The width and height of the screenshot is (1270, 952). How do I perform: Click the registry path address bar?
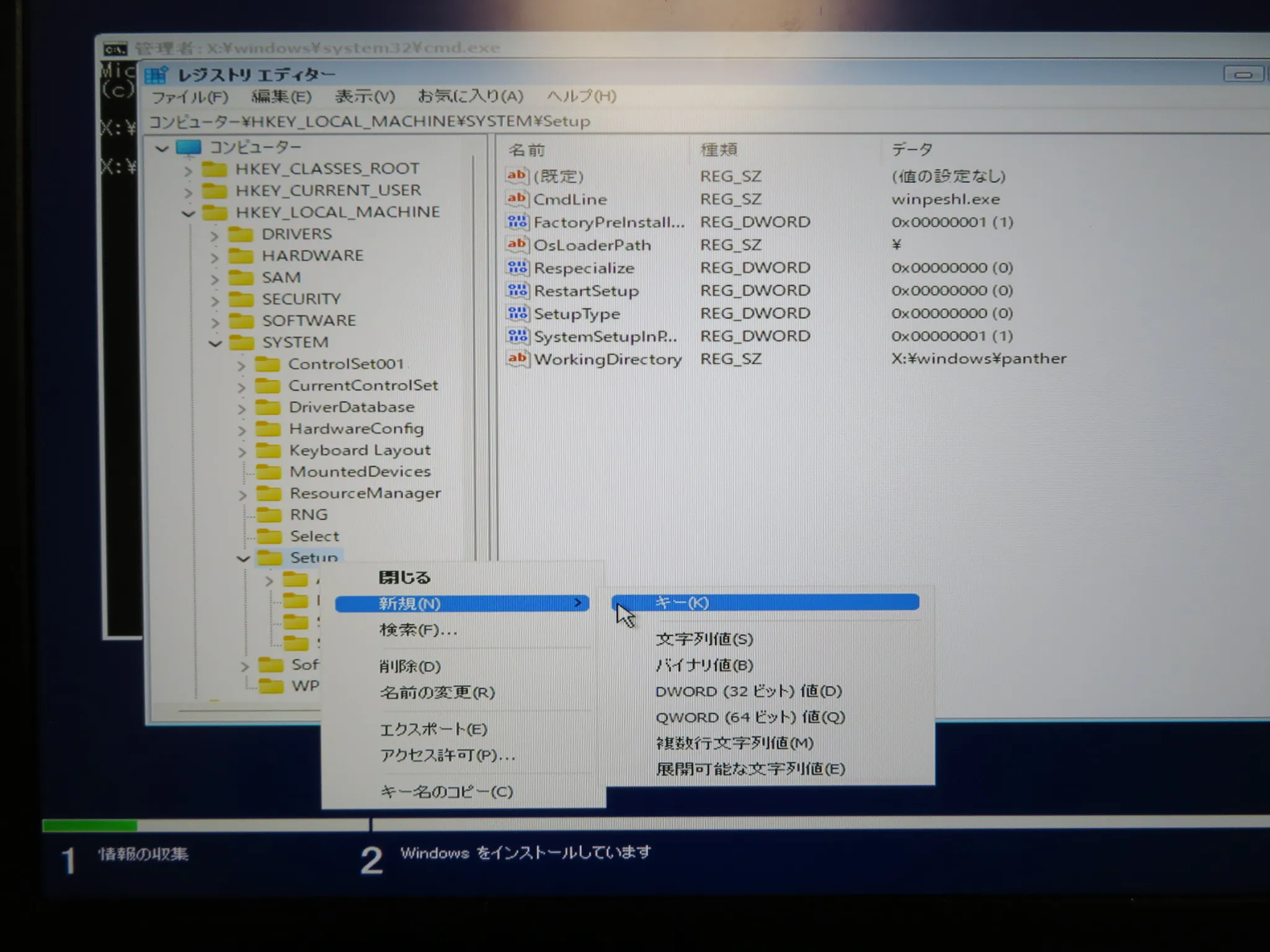[707, 121]
